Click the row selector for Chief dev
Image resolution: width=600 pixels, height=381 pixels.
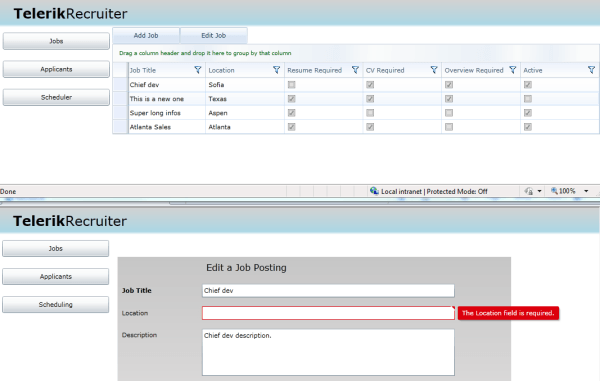pos(120,85)
